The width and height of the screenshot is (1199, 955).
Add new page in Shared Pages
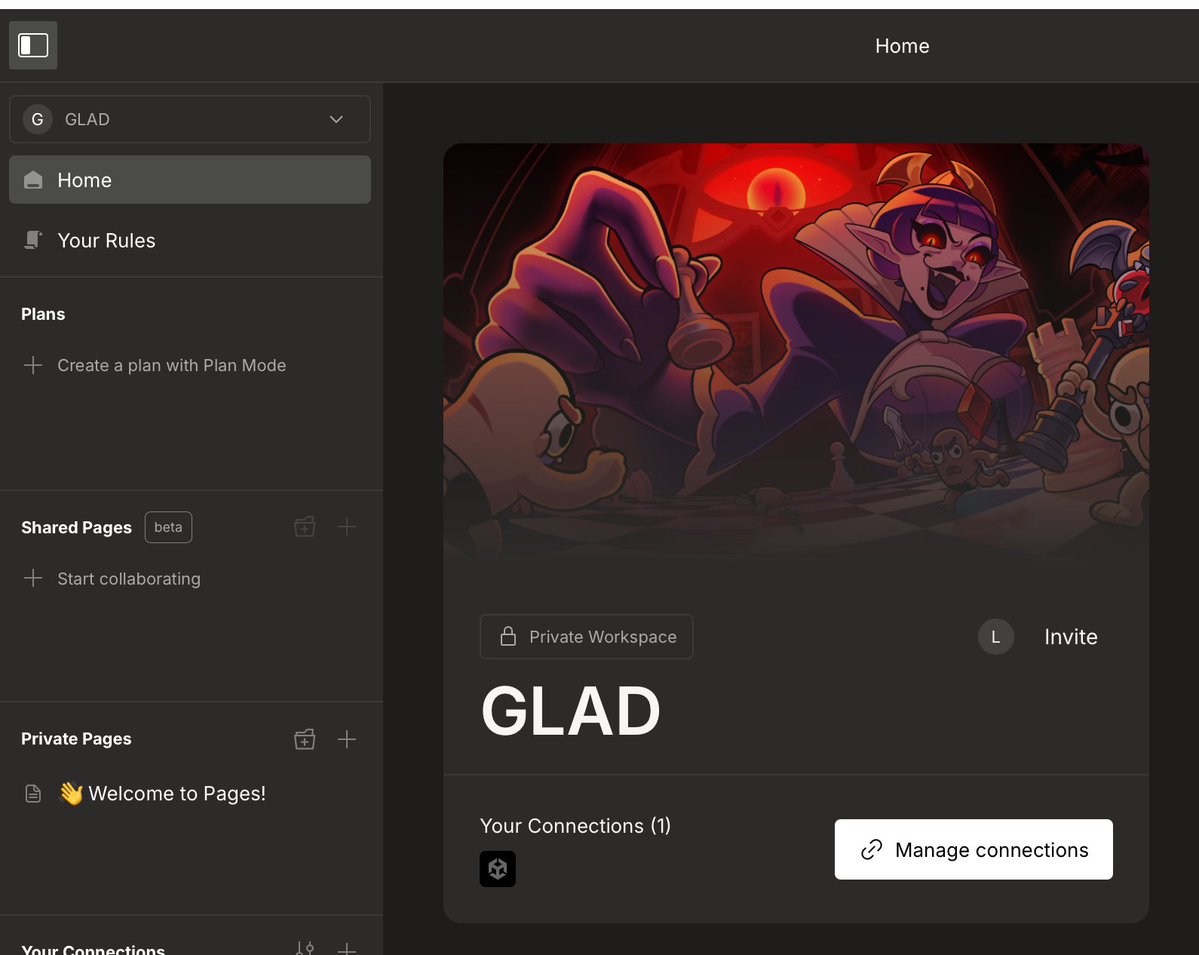pos(346,526)
